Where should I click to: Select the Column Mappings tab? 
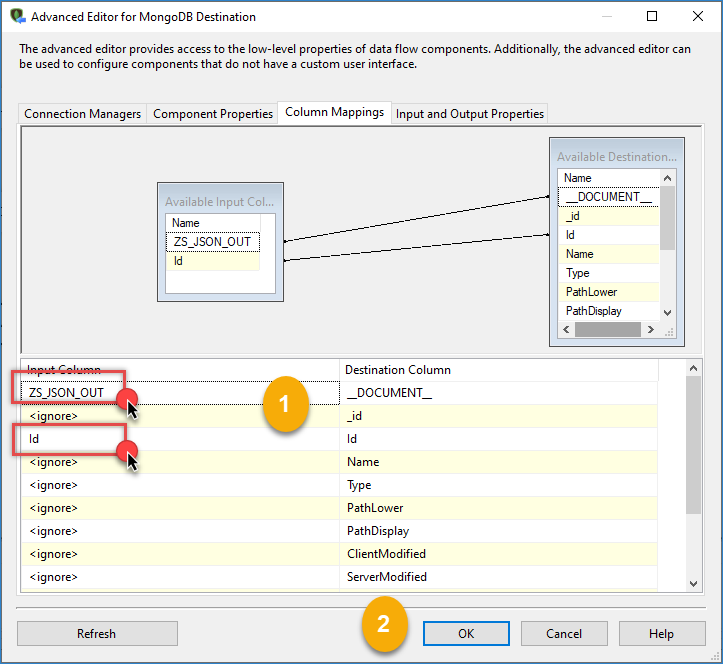[x=334, y=112]
